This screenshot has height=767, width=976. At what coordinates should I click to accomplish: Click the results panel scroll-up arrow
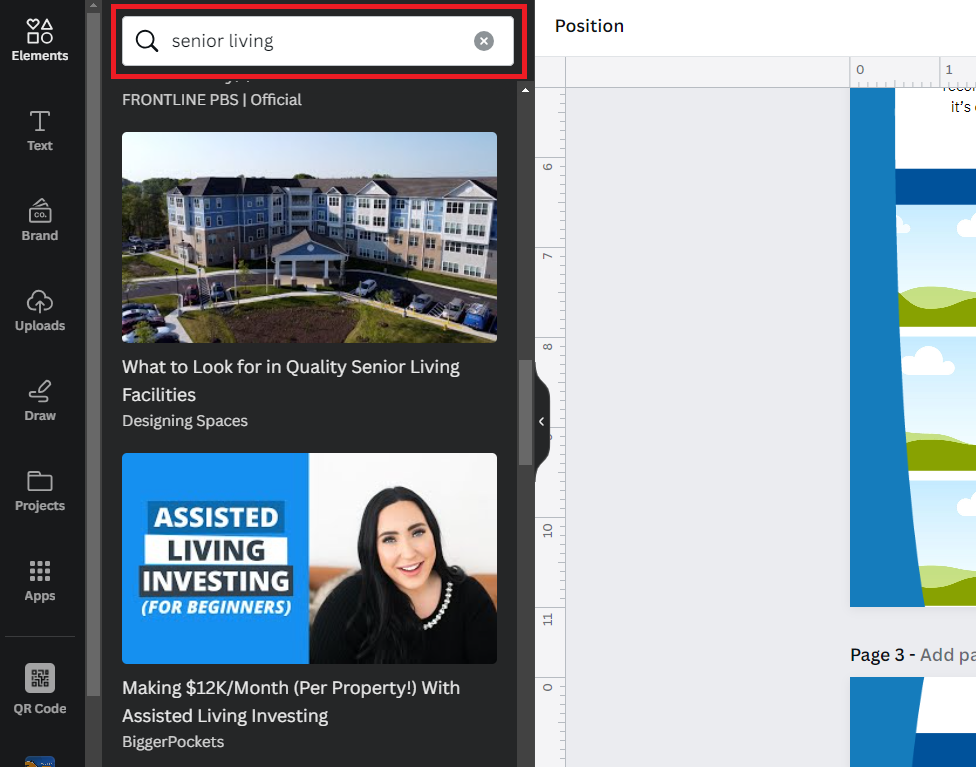pyautogui.click(x=525, y=90)
